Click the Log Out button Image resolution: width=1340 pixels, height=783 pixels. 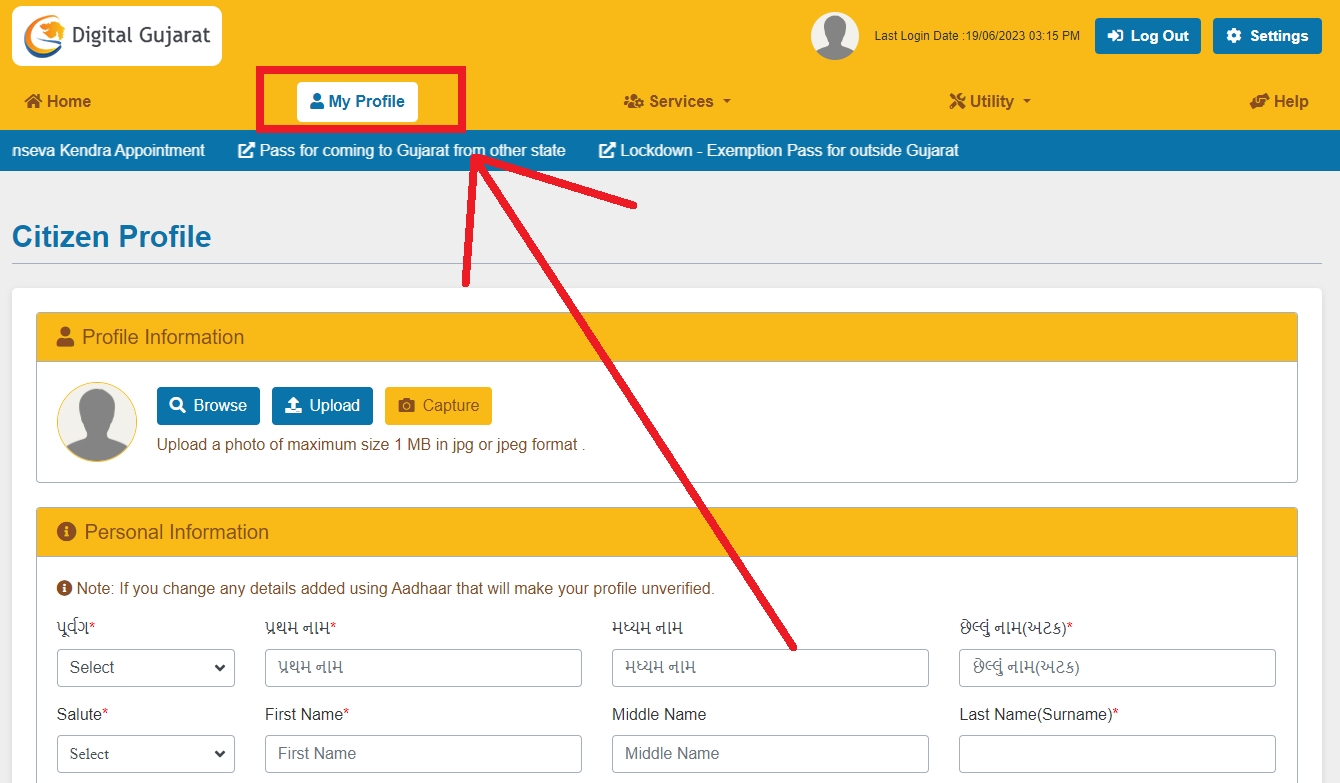pyautogui.click(x=1148, y=36)
